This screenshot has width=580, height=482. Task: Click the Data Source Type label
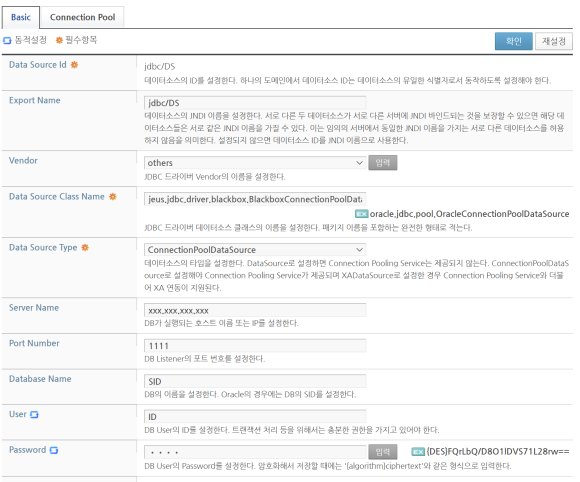43,247
